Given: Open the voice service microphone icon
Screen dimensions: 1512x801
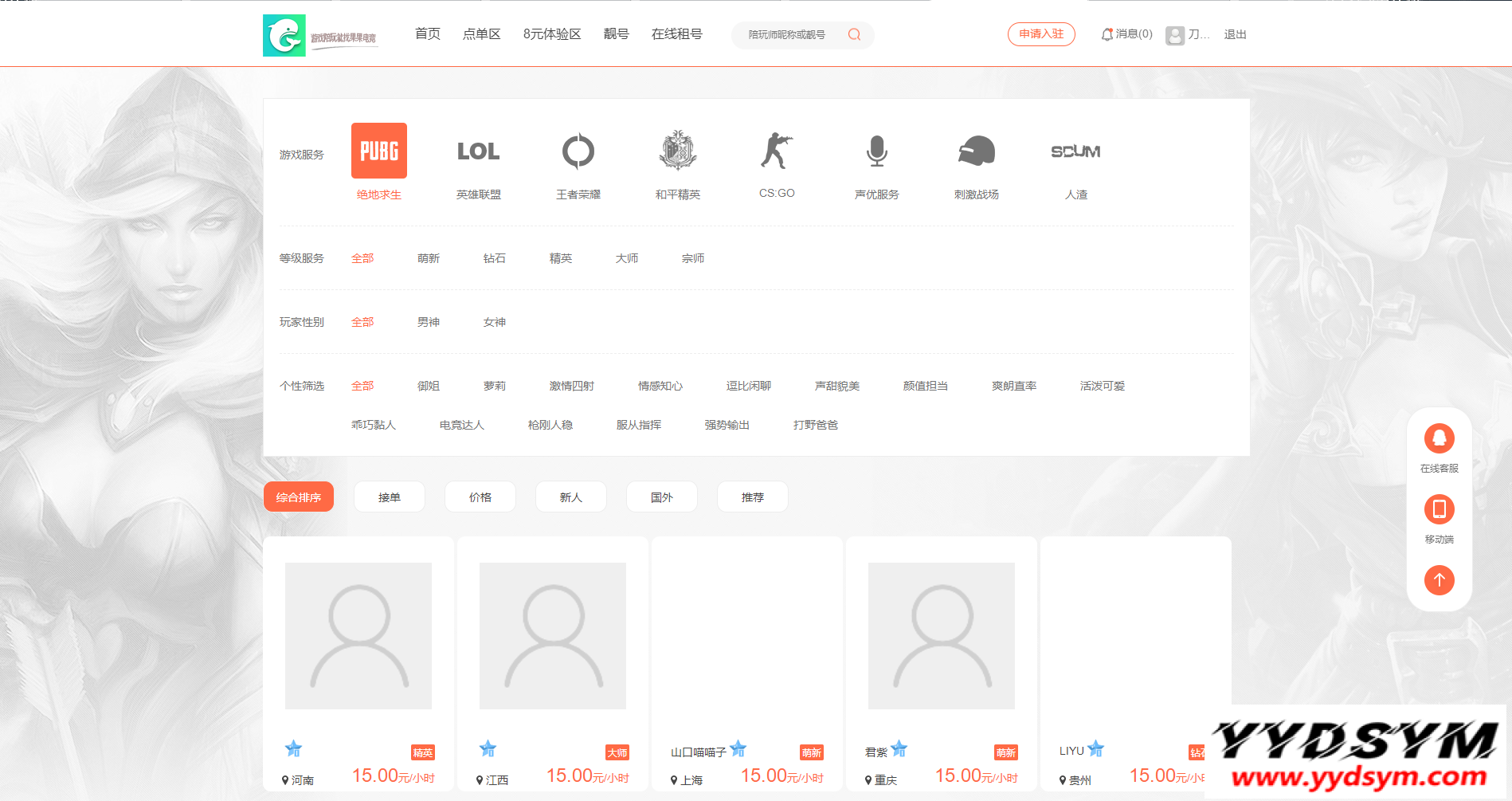Looking at the screenshot, I should [876, 151].
